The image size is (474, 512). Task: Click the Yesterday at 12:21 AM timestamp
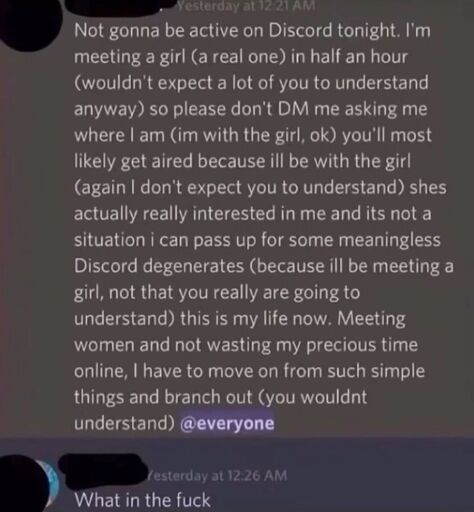(246, 6)
